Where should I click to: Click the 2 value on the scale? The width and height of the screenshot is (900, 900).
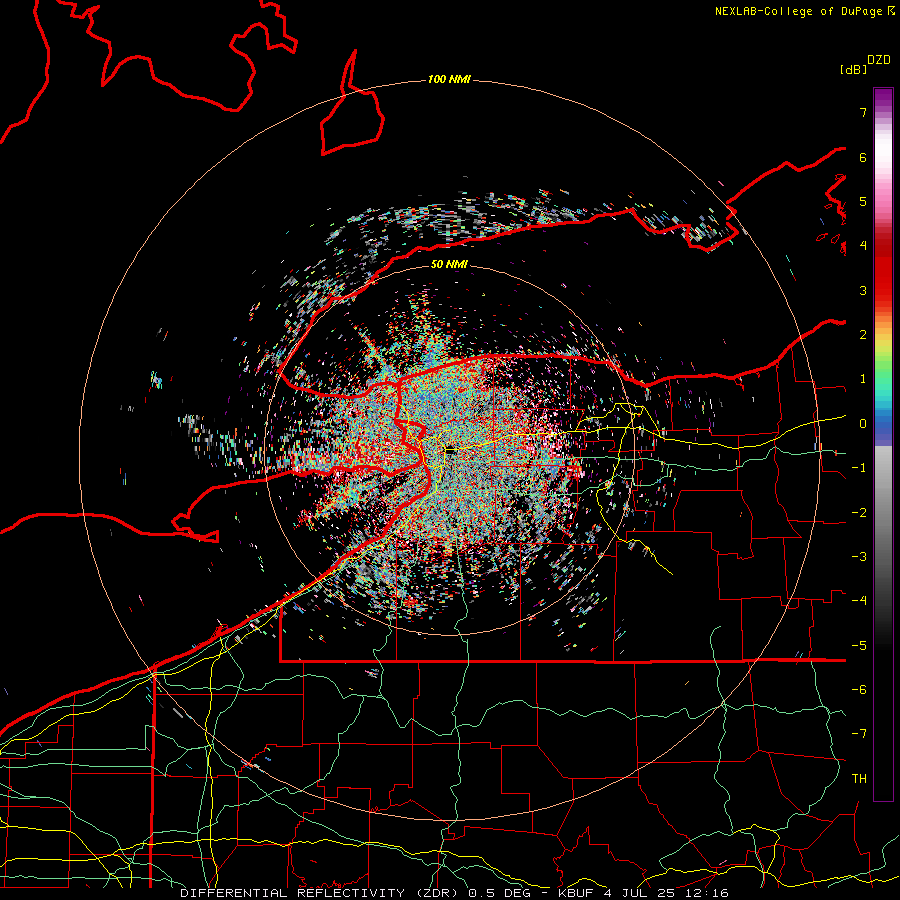(863, 335)
